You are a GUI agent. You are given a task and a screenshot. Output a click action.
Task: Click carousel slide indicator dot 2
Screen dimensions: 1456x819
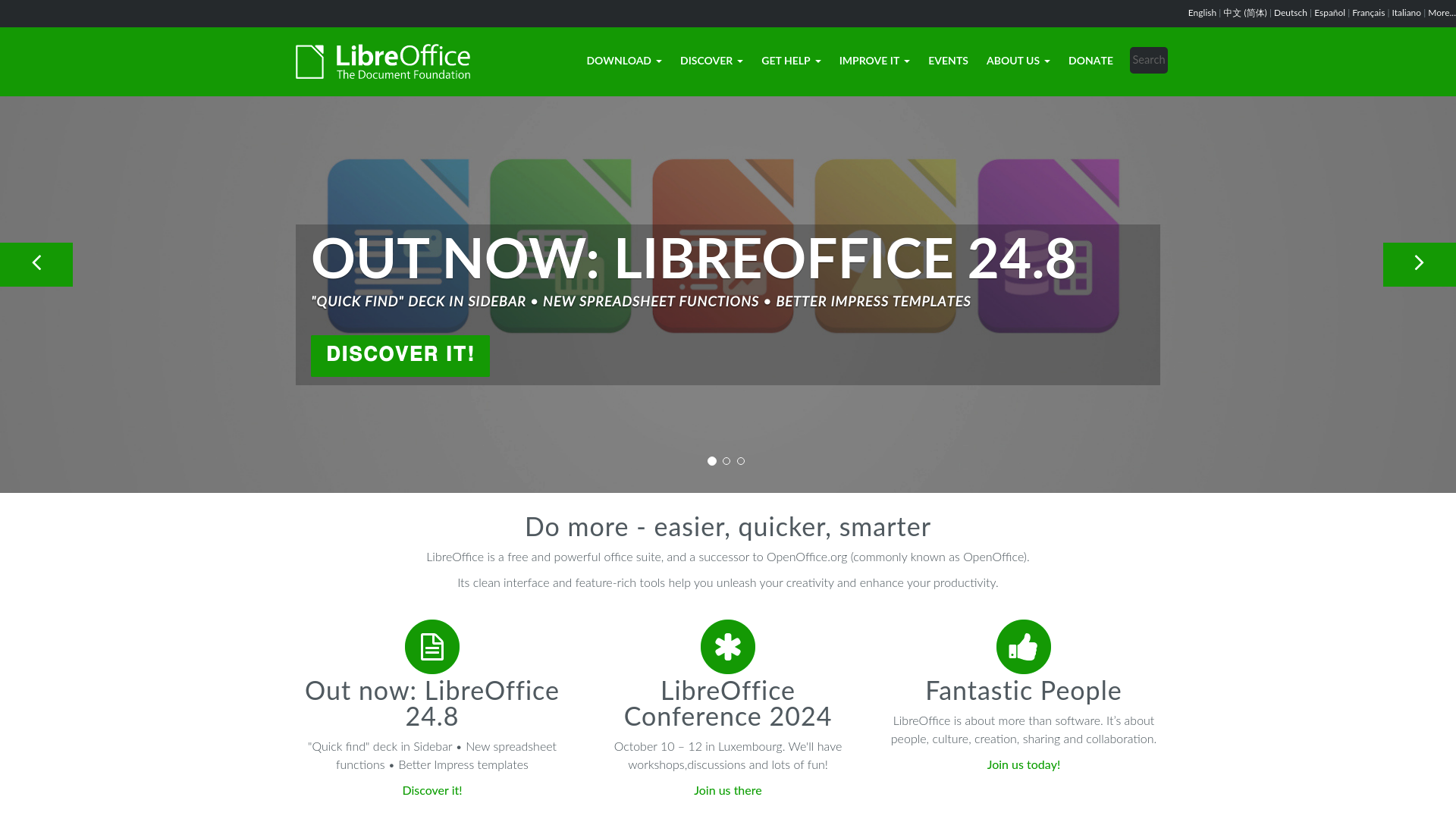tap(726, 460)
